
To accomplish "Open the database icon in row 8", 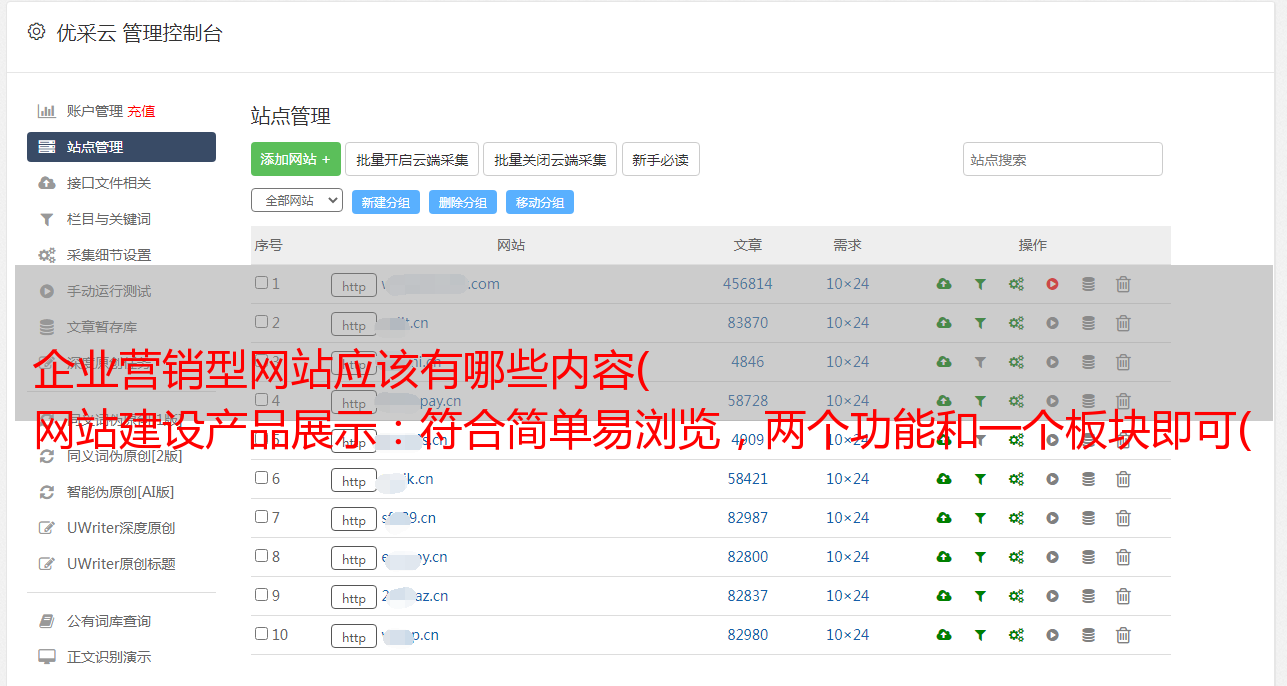I will click(1088, 557).
